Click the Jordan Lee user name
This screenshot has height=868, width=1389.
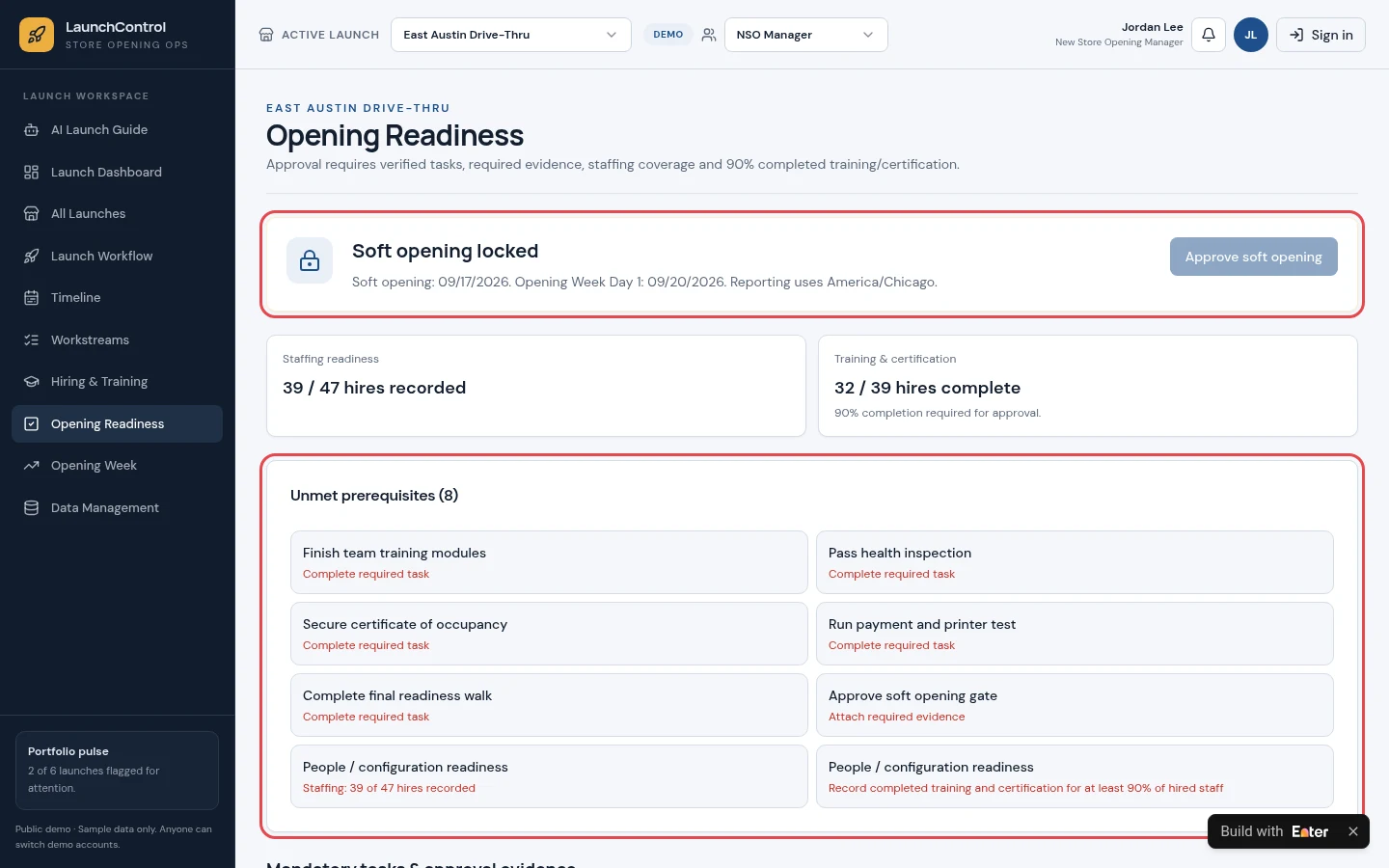1152,27
